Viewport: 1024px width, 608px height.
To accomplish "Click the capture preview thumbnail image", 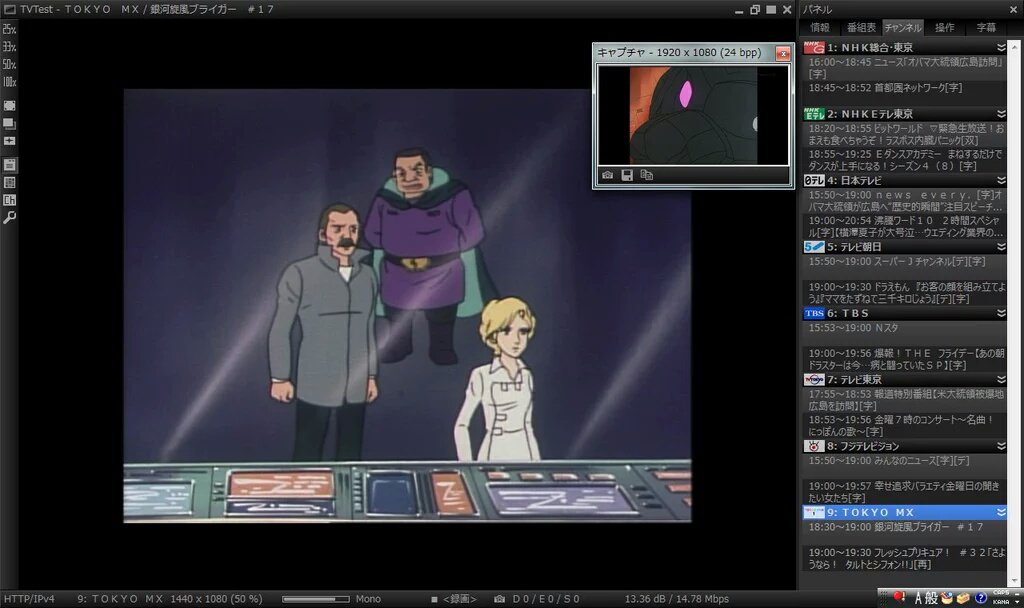I will click(693, 115).
